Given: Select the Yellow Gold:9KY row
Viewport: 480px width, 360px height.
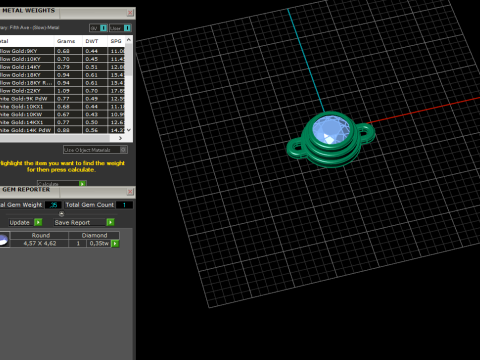Looking at the screenshot, I should click(62, 51).
